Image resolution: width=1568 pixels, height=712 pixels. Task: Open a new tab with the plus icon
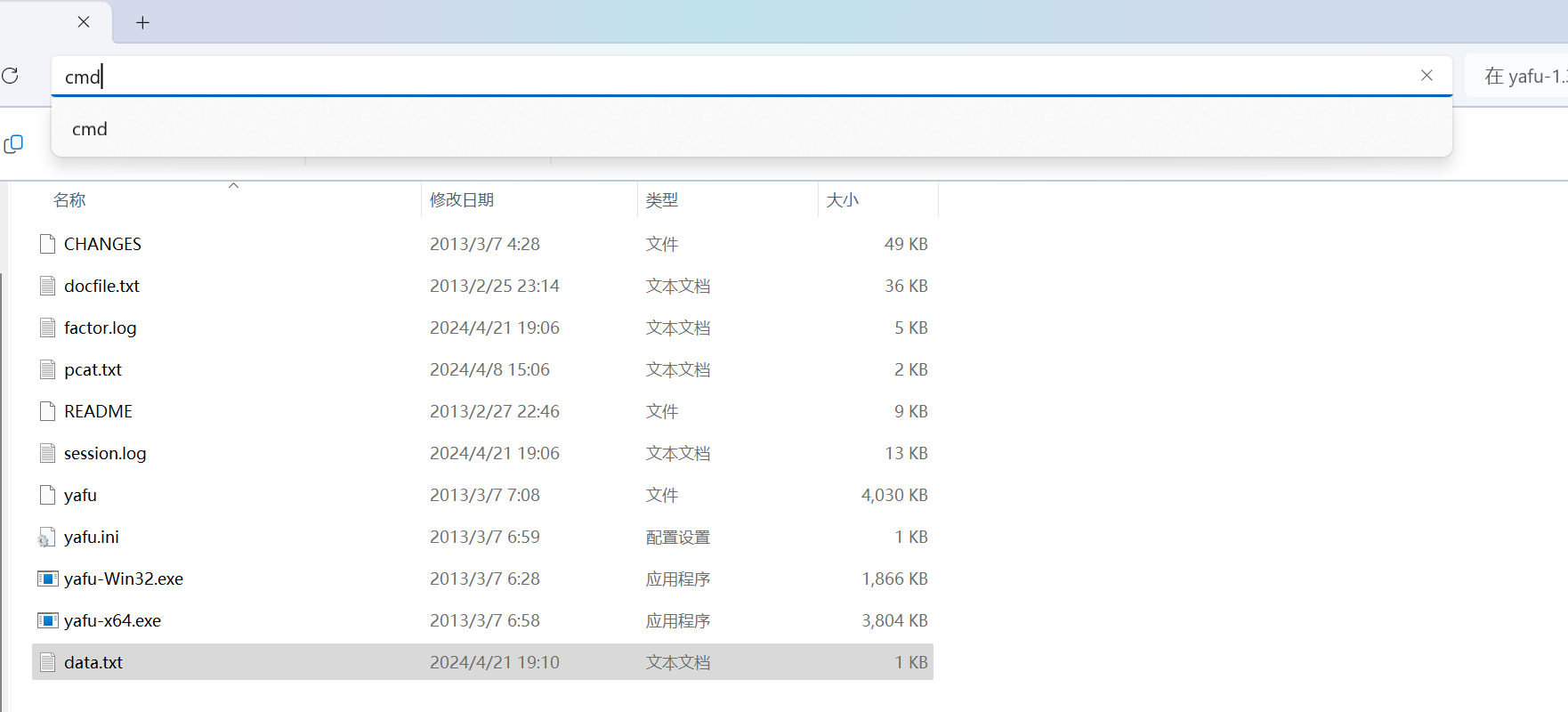click(142, 22)
